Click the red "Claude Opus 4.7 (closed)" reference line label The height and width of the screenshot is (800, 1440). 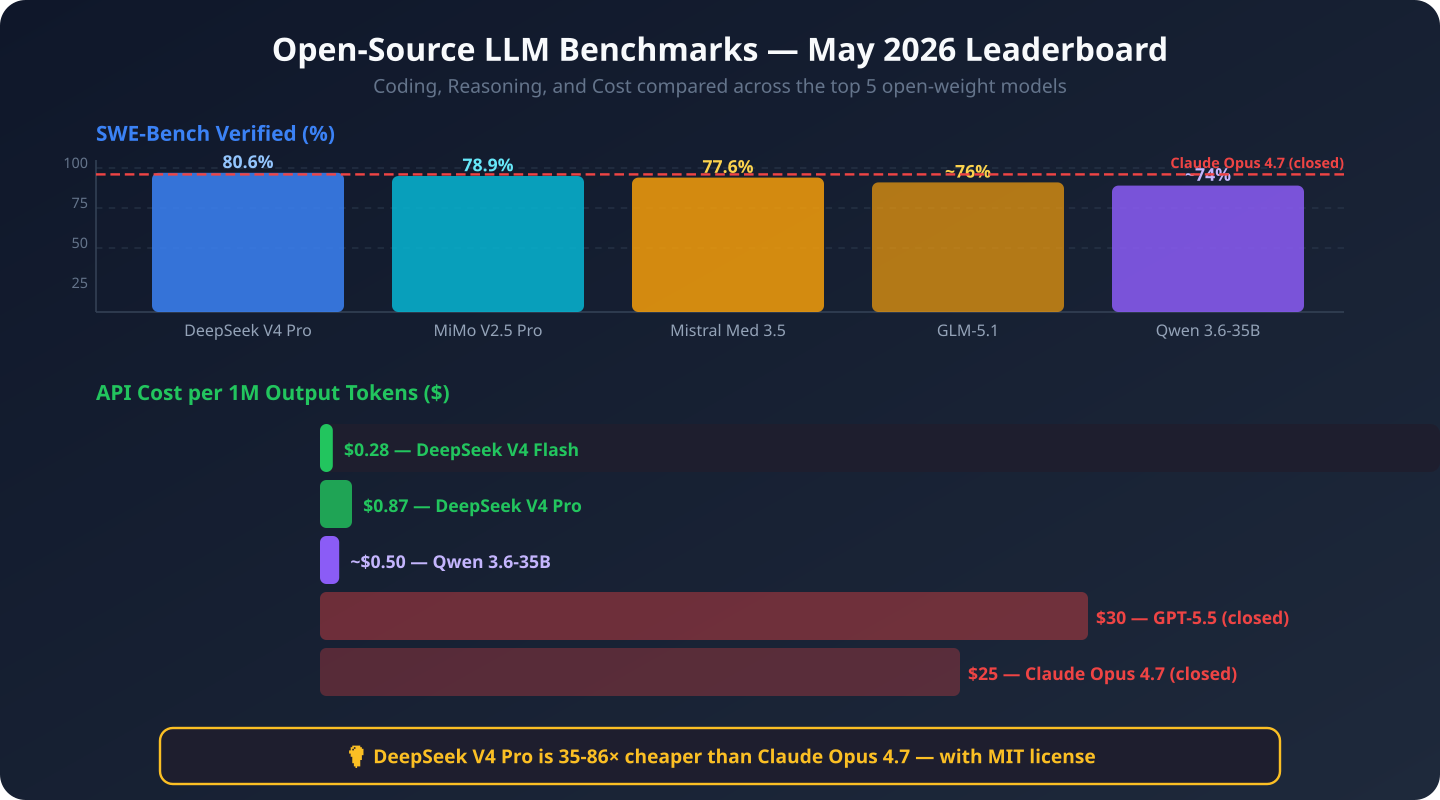1257,163
